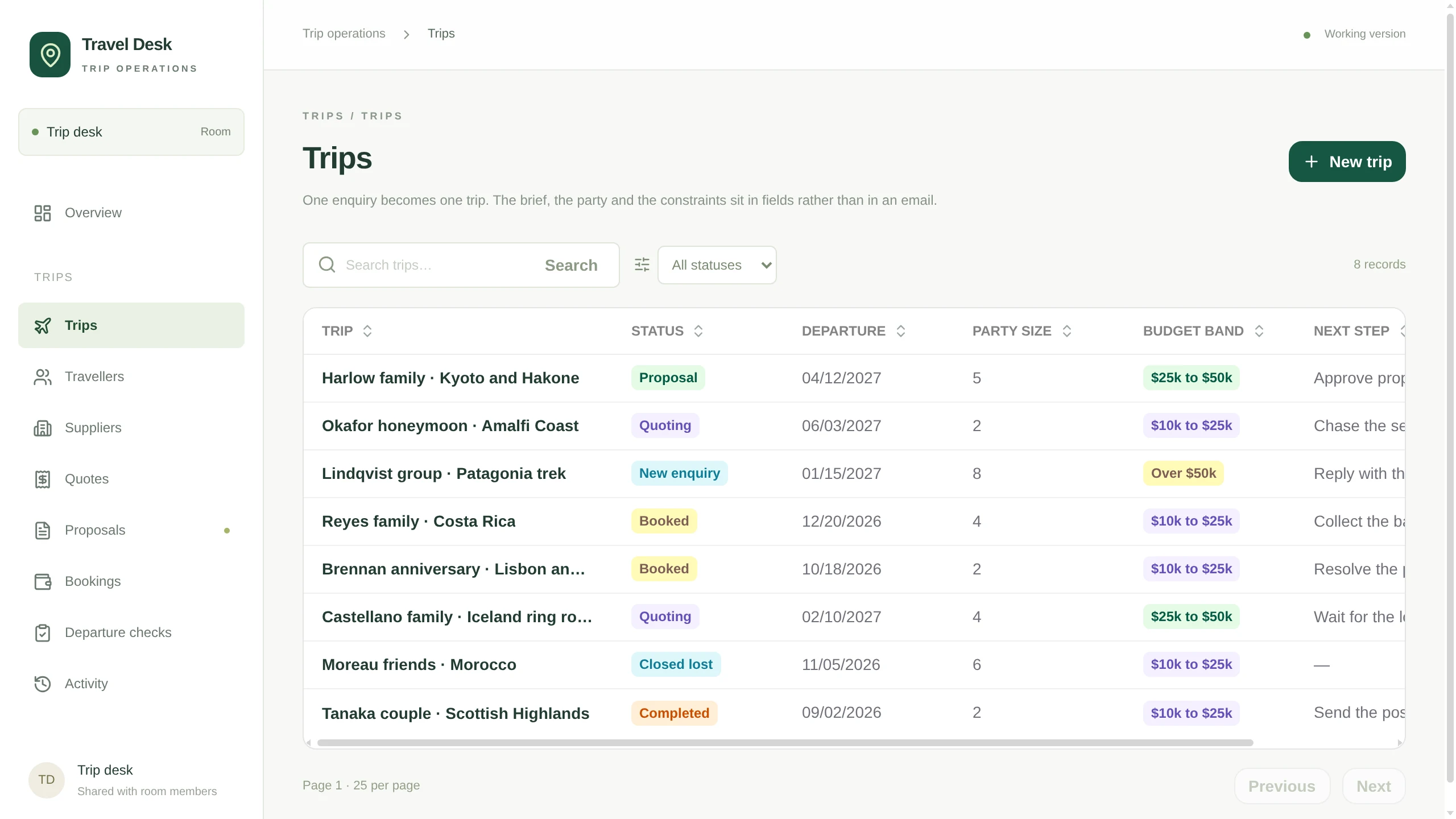Click the page vertical scrollbar
This screenshot has height=819, width=1456.
point(1450,398)
